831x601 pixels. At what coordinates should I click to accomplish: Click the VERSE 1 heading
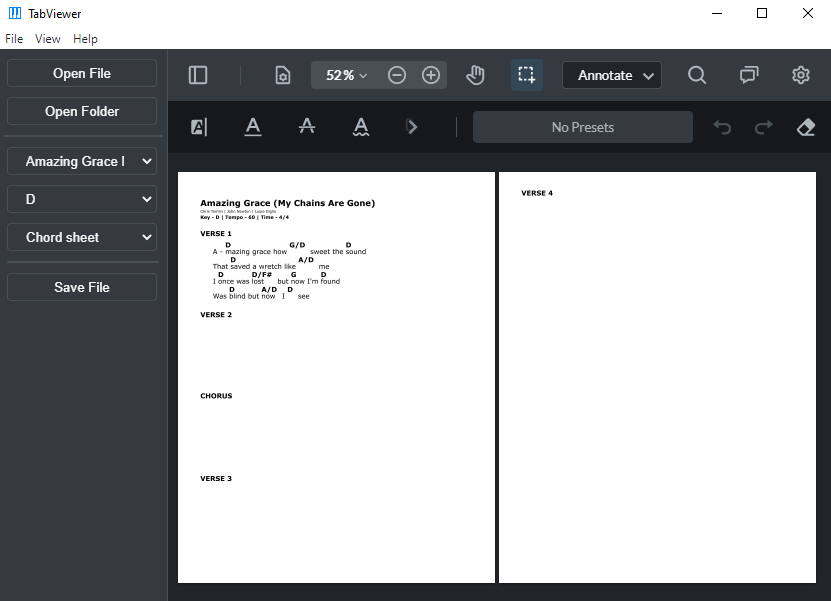tap(216, 234)
